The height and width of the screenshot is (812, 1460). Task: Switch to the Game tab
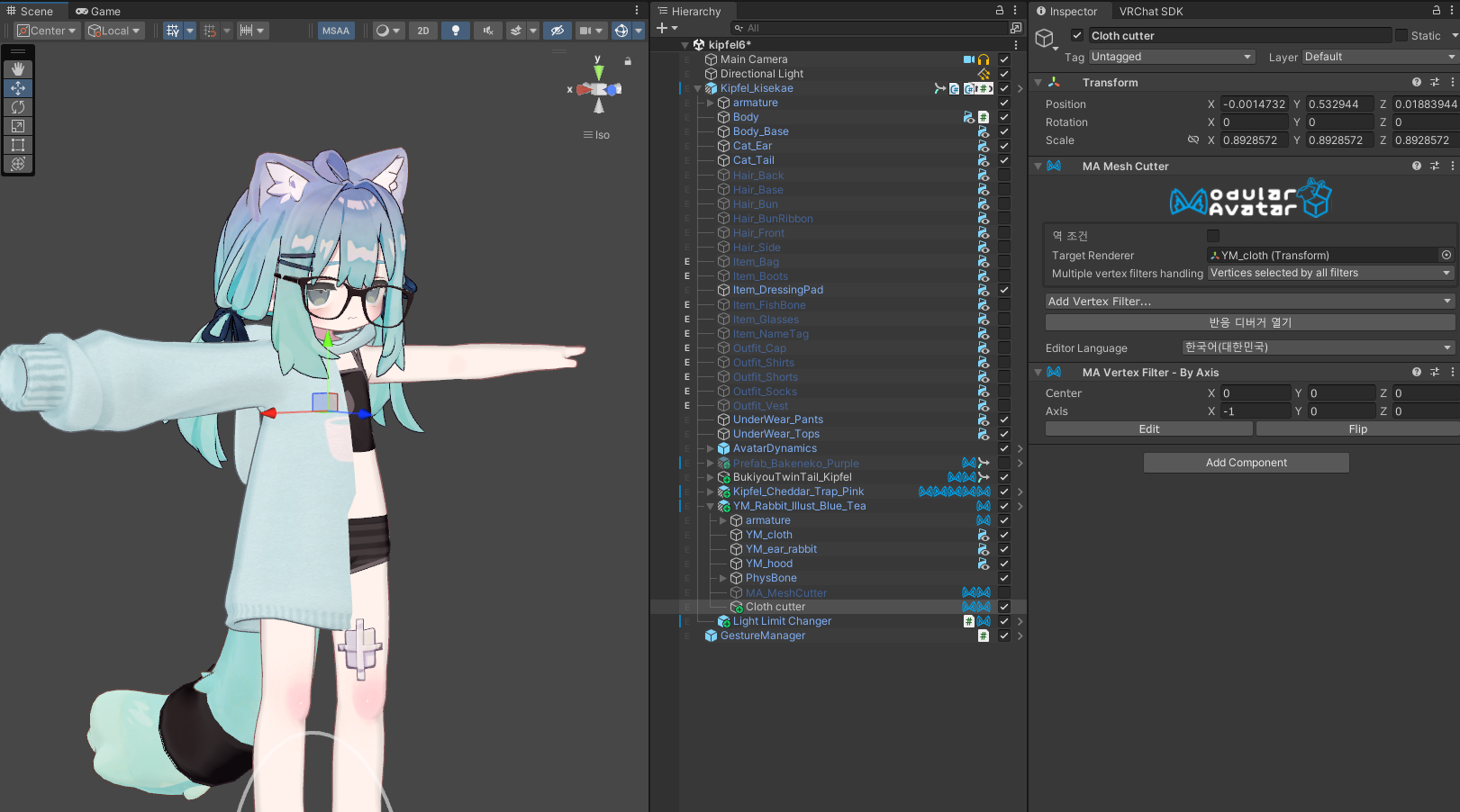pos(98,11)
